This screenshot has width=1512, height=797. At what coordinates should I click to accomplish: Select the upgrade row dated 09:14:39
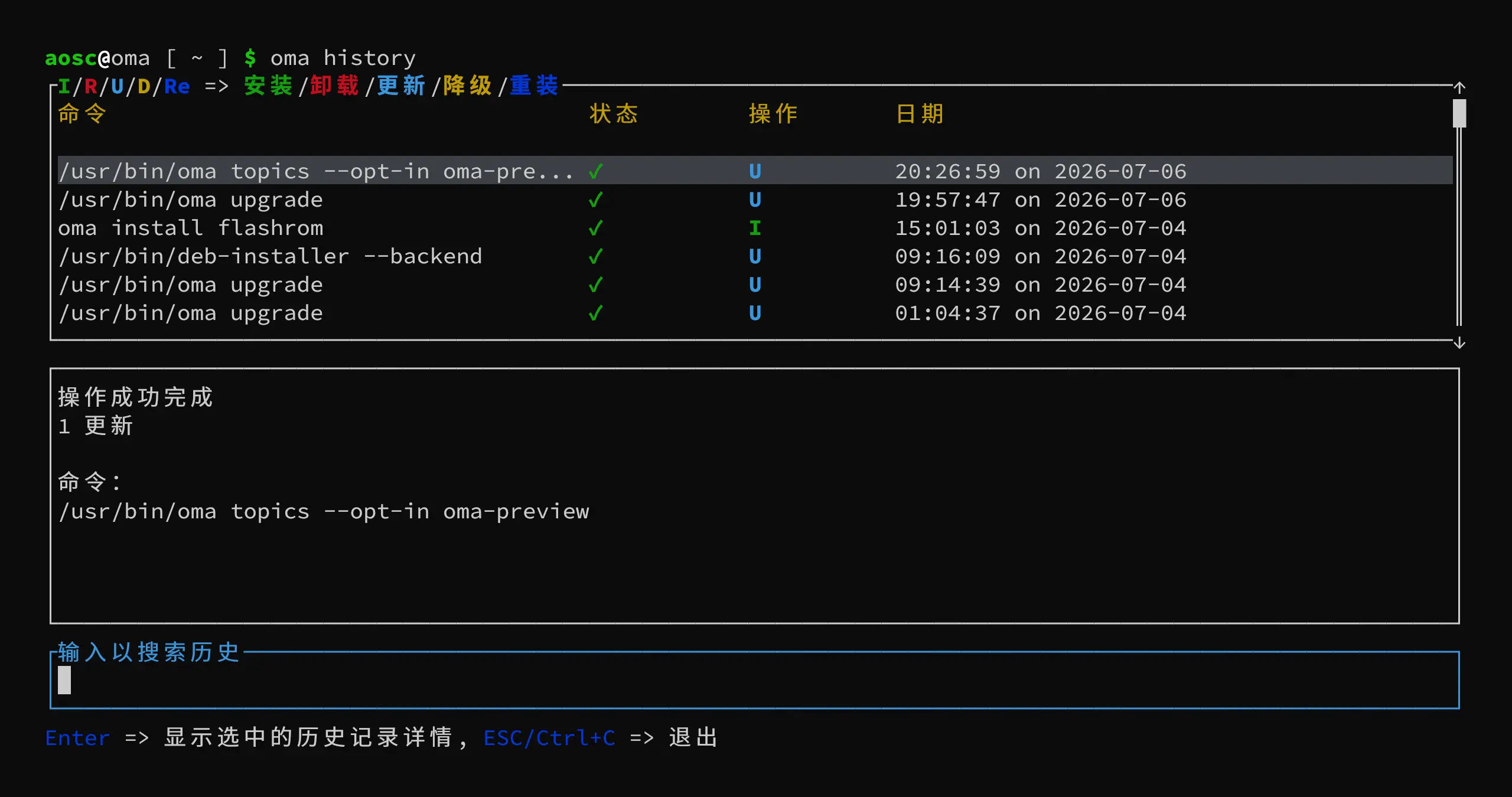click(755, 285)
